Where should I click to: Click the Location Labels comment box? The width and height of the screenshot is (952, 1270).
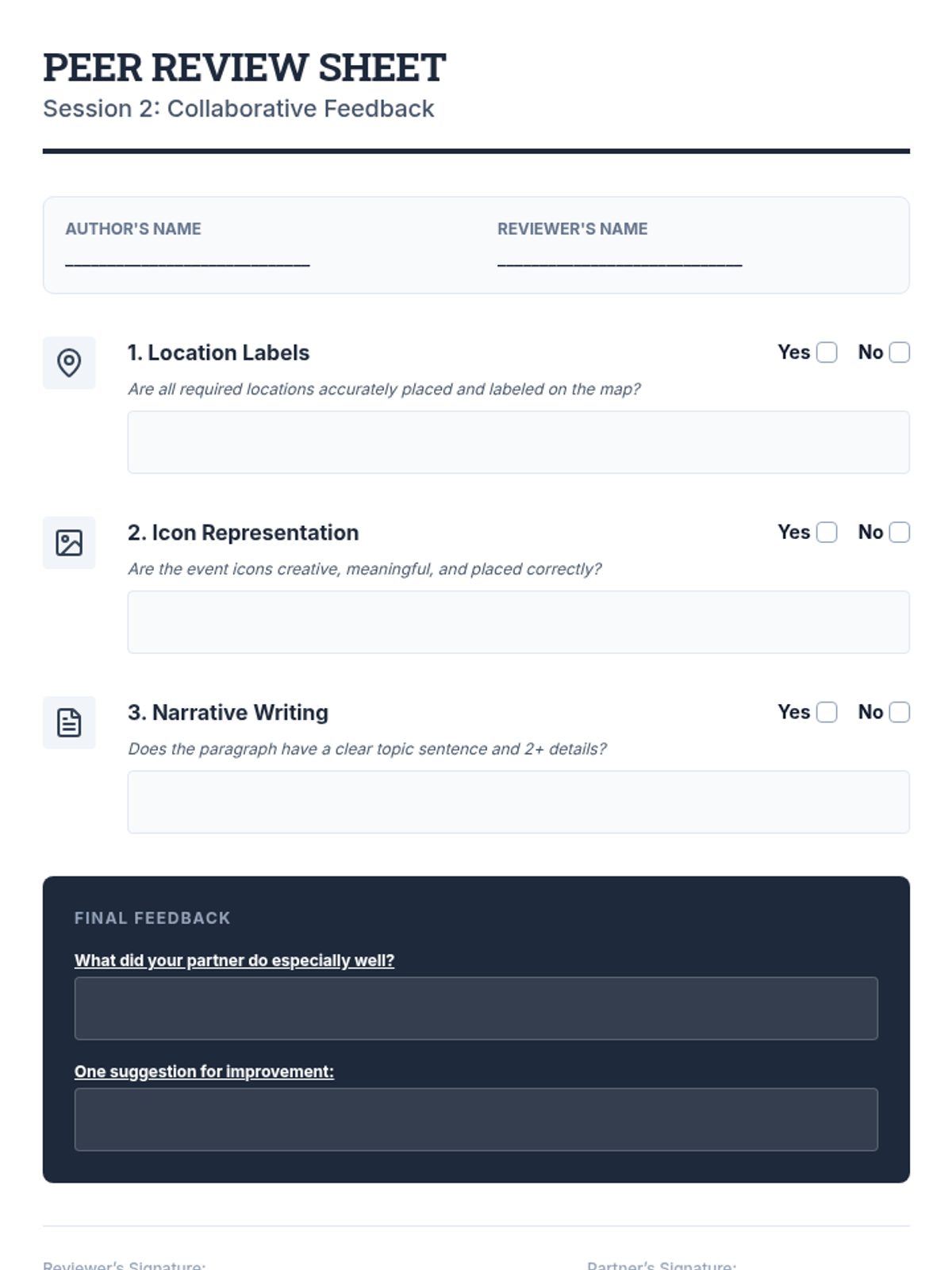[518, 442]
